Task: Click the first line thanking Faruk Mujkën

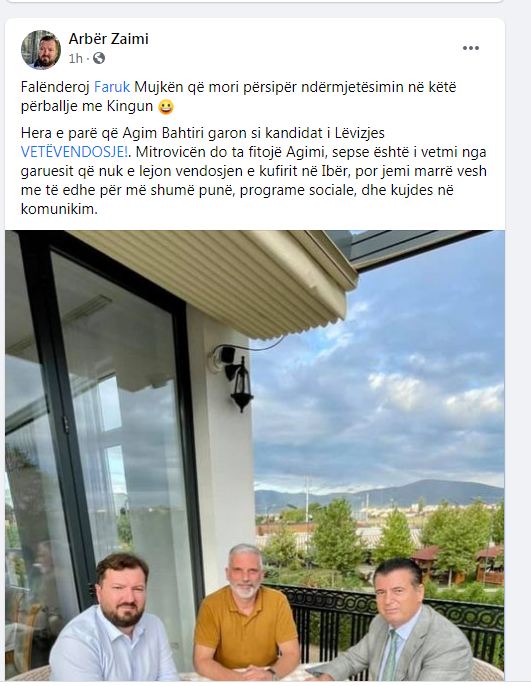Action: pos(238,87)
